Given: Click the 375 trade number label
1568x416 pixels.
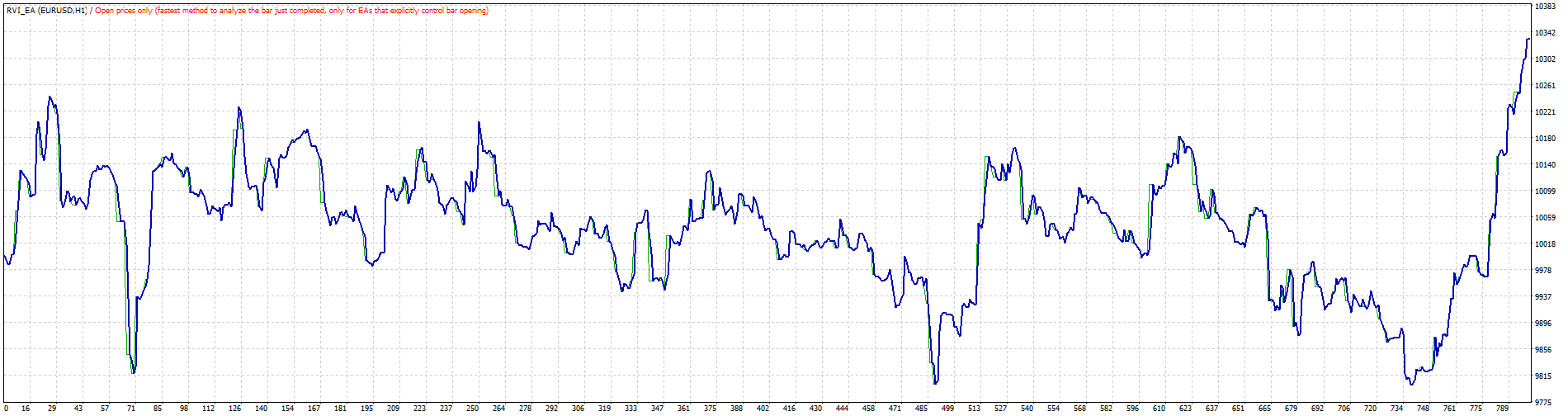Looking at the screenshot, I should pos(710,409).
